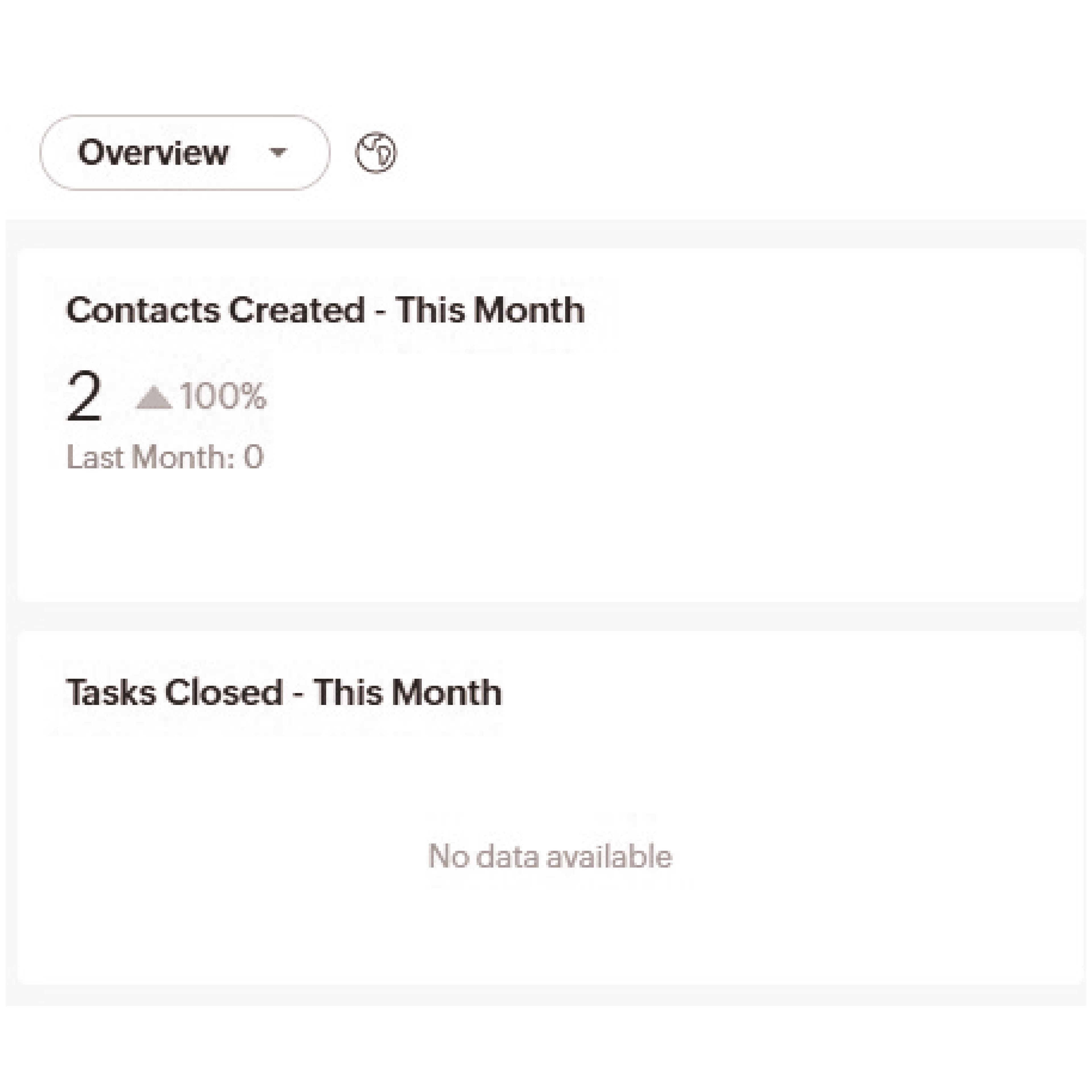Image resolution: width=1092 pixels, height=1092 pixels.
Task: Click the contacts count number 2
Action: (x=84, y=396)
